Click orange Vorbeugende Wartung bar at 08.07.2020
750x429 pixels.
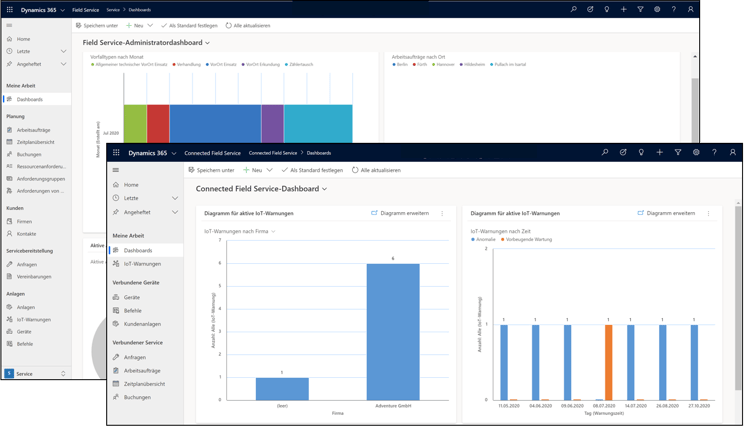[x=608, y=363]
